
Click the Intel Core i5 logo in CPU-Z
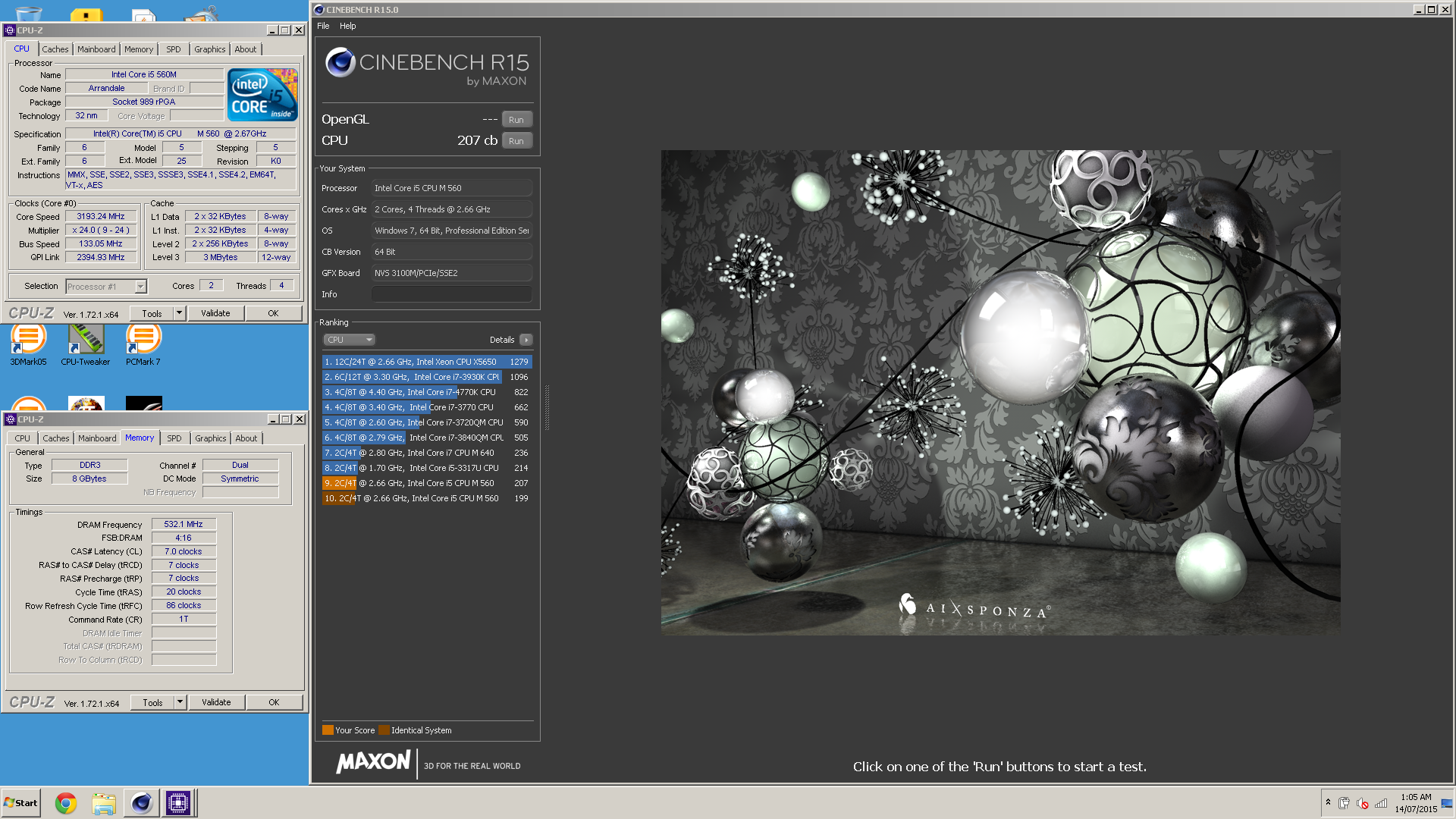click(x=263, y=95)
